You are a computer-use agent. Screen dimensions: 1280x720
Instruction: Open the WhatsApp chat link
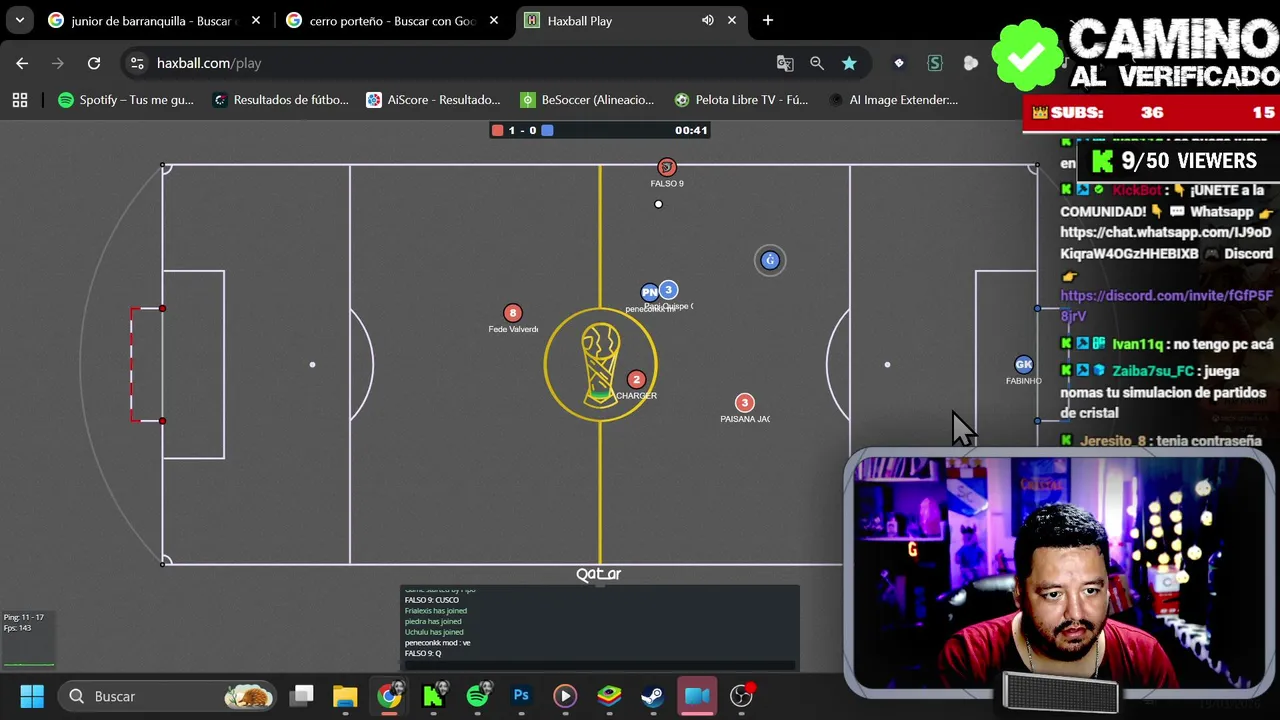click(1166, 243)
